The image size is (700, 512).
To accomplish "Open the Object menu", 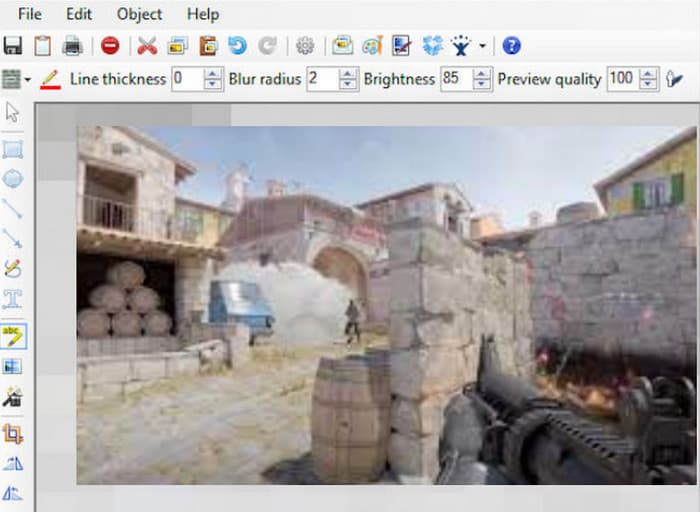I will point(139,14).
